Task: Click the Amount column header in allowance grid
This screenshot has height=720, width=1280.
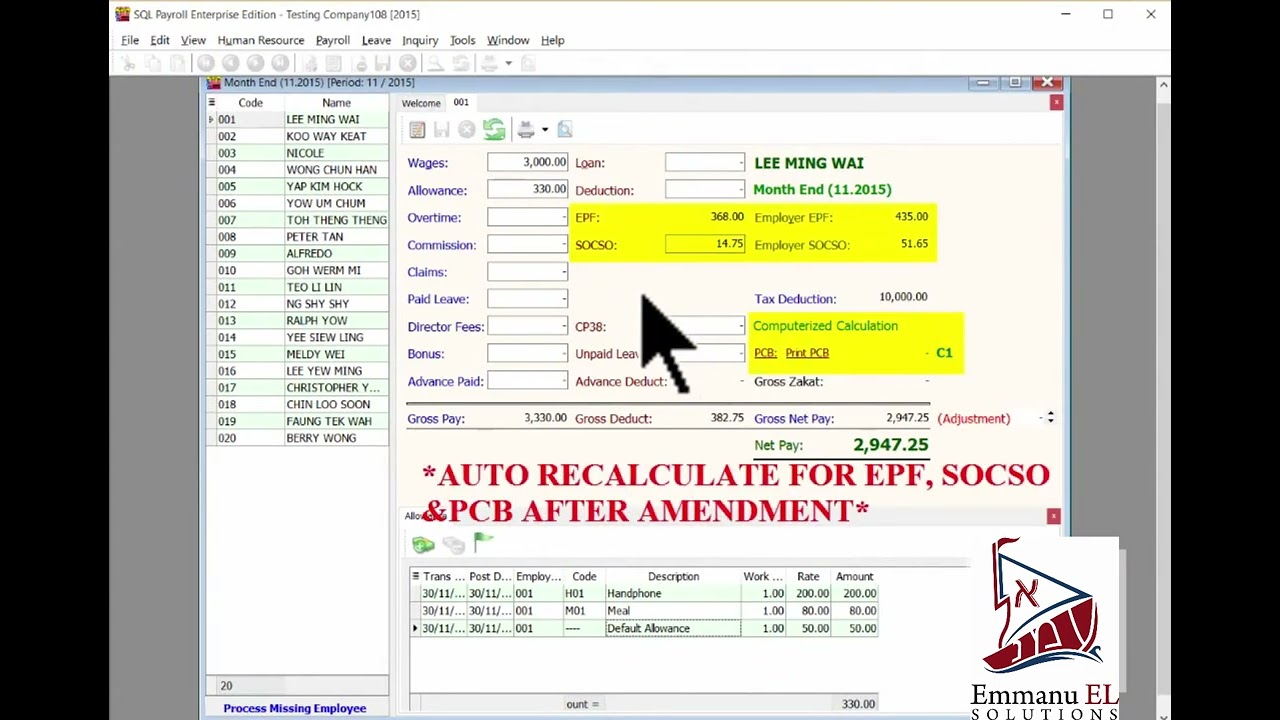Action: (x=854, y=576)
